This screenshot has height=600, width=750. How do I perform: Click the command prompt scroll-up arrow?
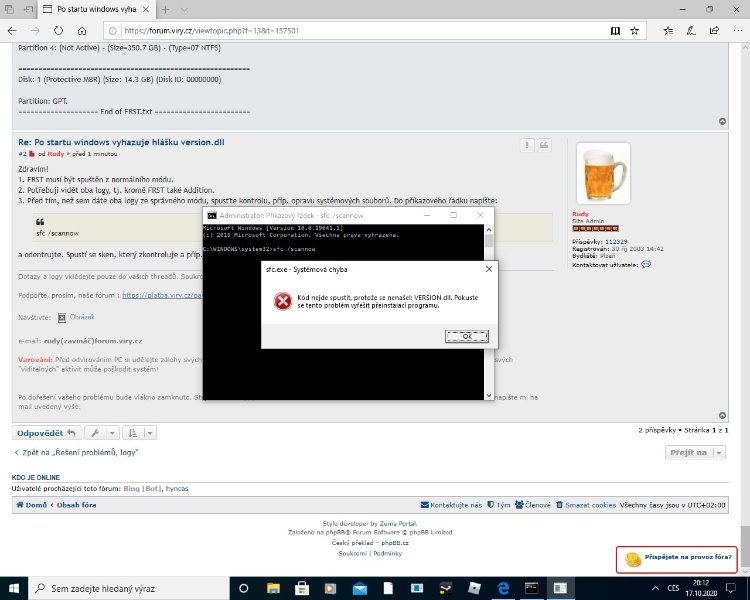point(489,230)
